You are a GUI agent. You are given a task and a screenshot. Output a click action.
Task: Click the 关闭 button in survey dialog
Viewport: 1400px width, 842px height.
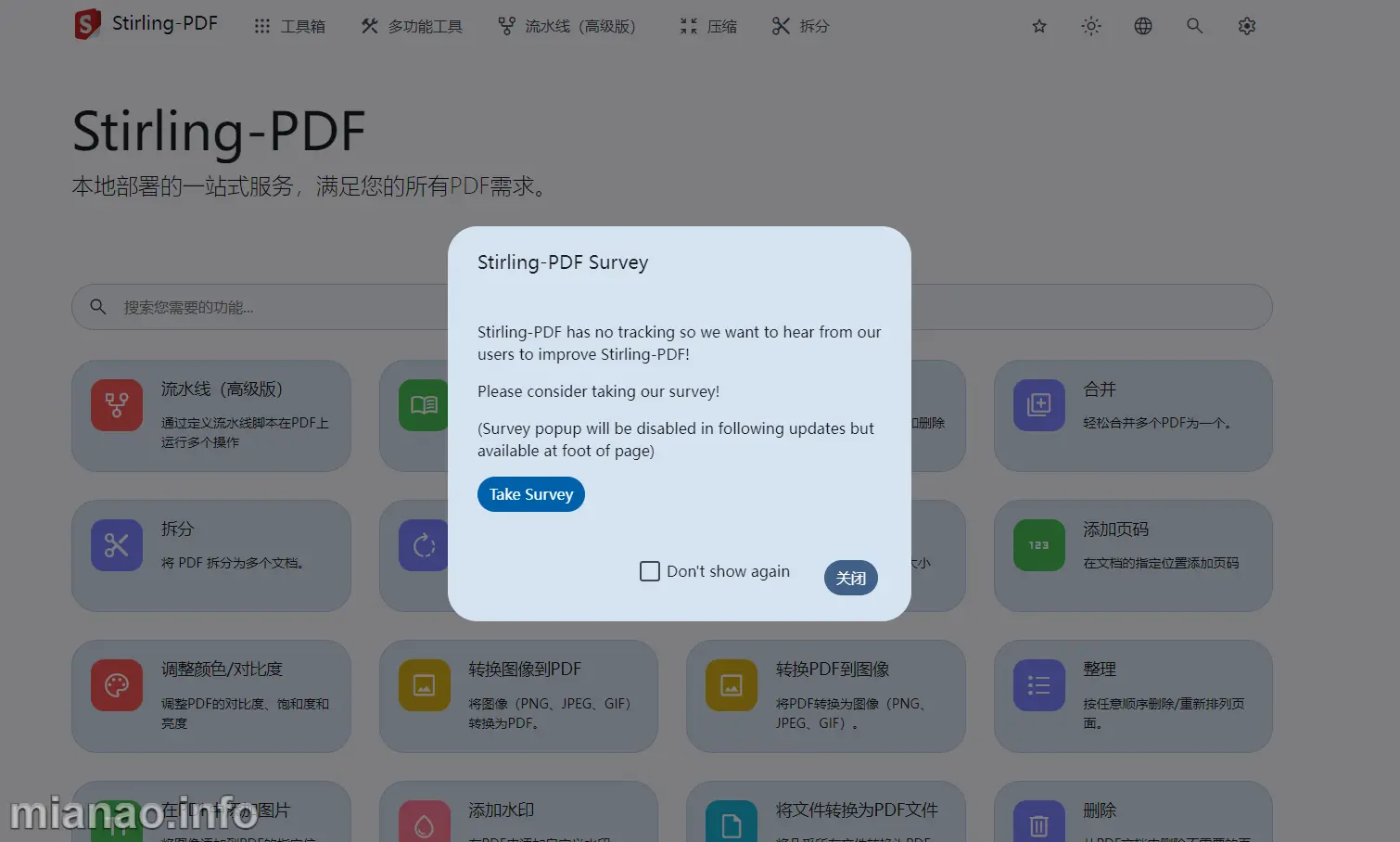click(851, 578)
